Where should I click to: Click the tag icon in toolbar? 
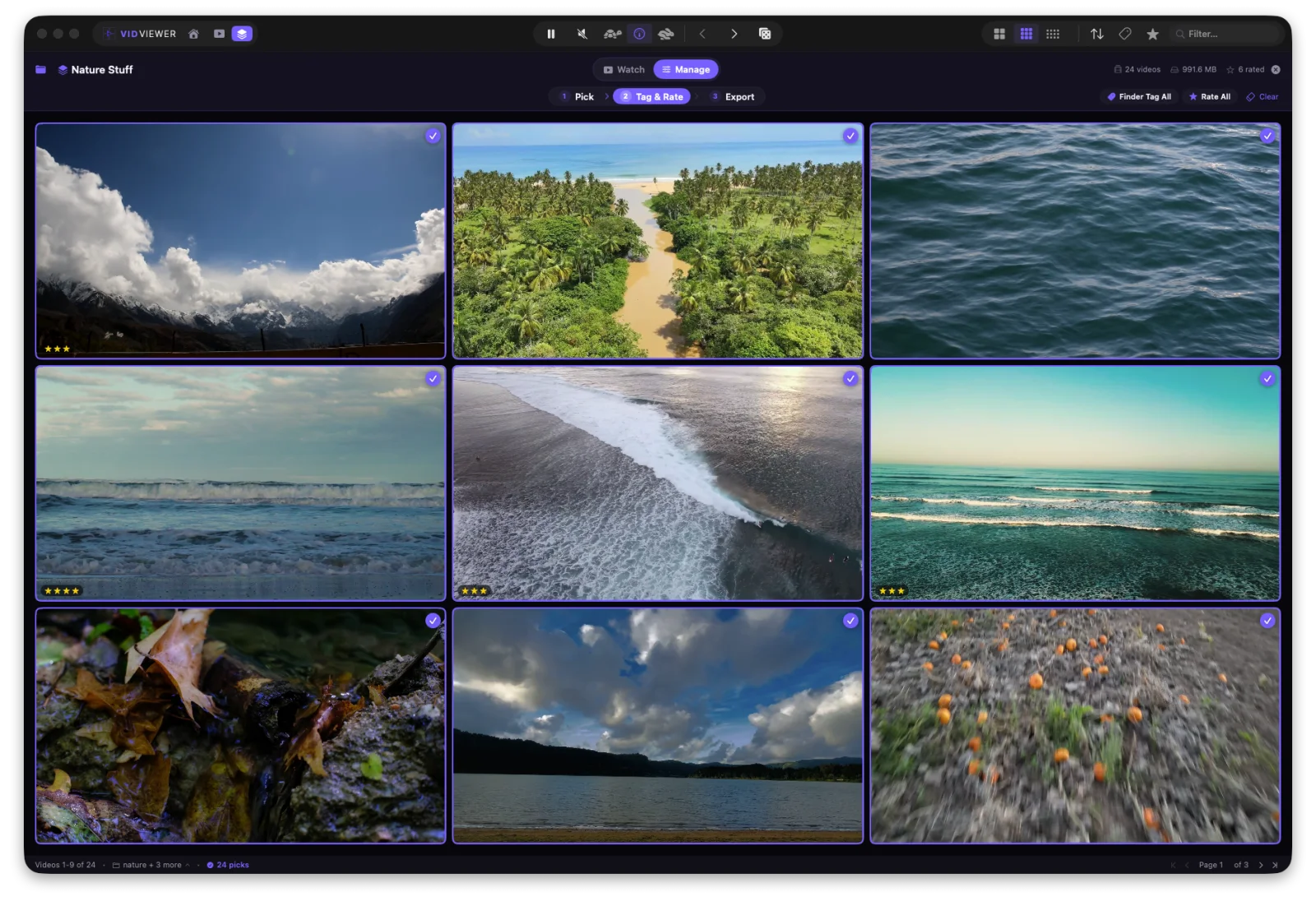coord(1125,34)
